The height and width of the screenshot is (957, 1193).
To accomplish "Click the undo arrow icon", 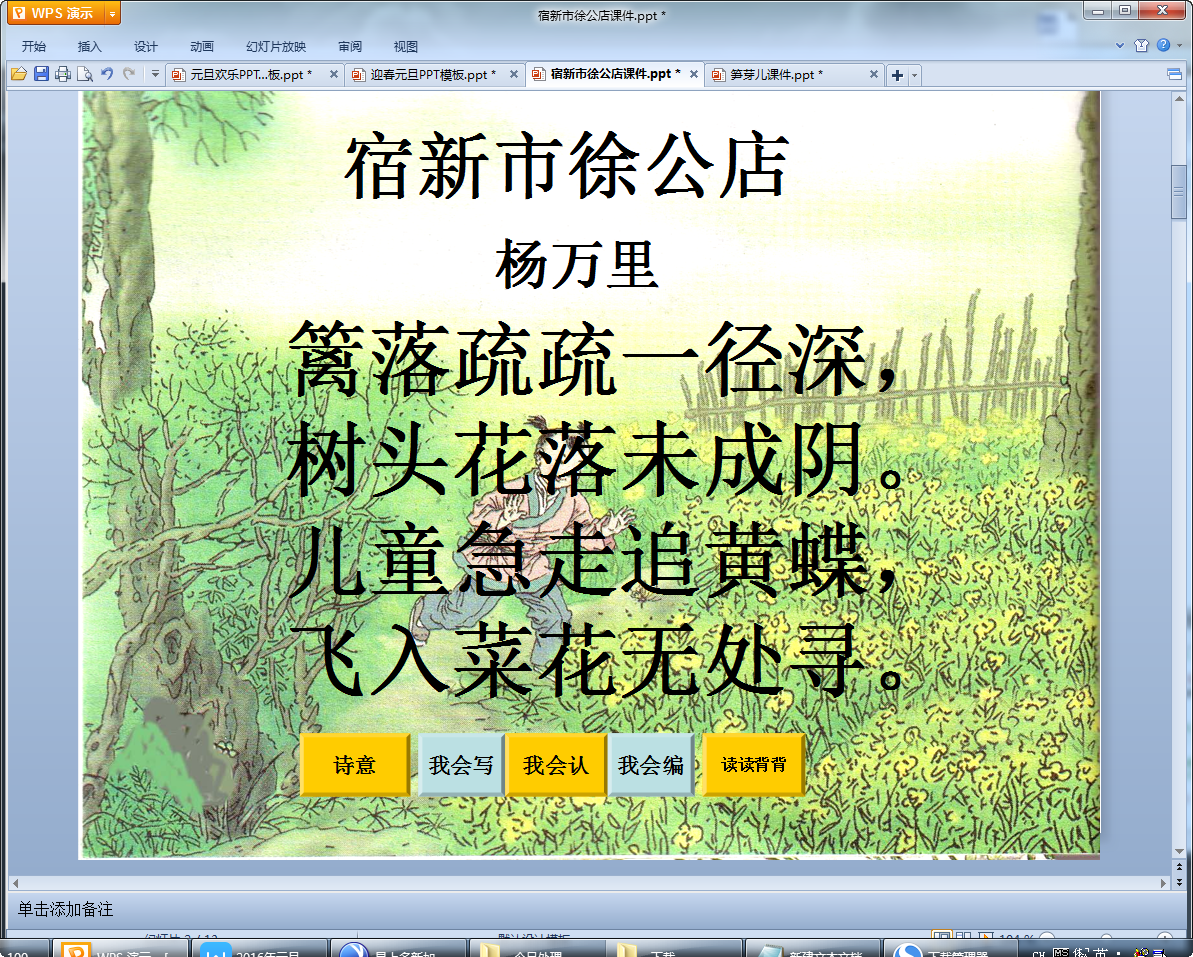I will coord(107,74).
